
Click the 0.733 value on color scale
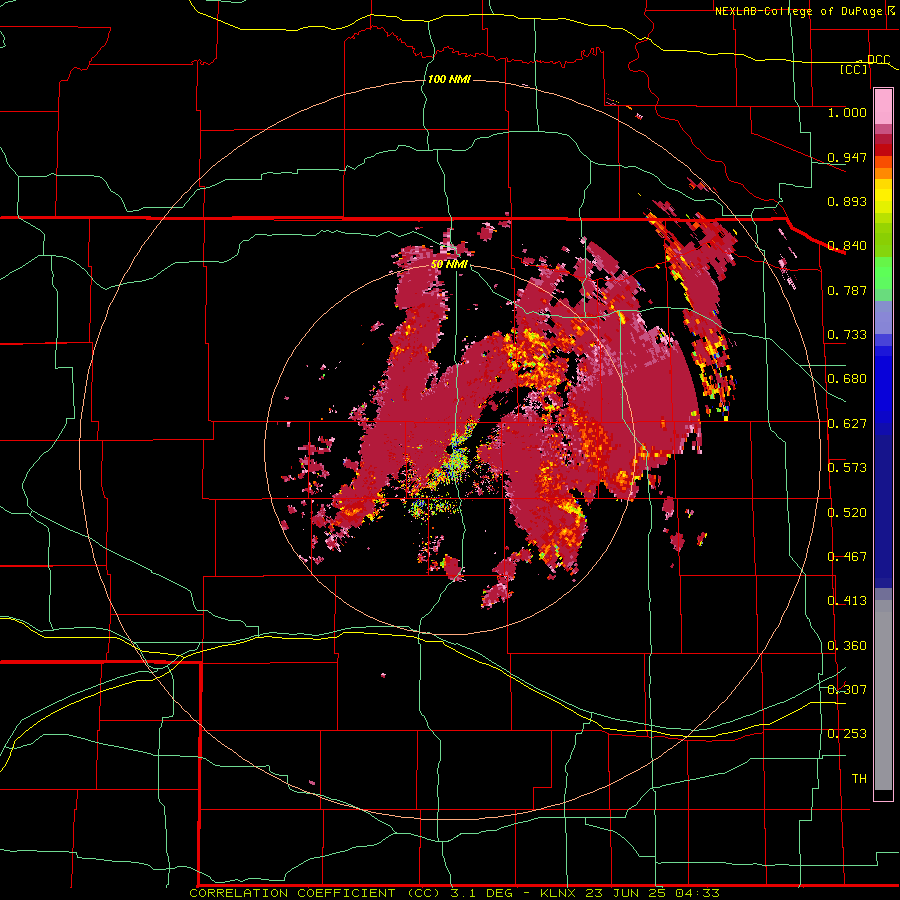(847, 335)
